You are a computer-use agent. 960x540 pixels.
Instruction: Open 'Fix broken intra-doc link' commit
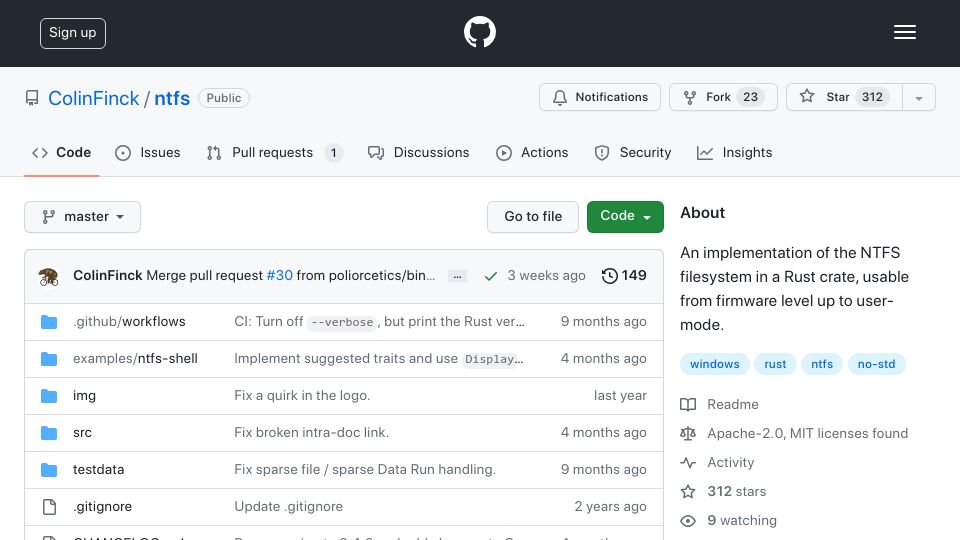(x=311, y=432)
